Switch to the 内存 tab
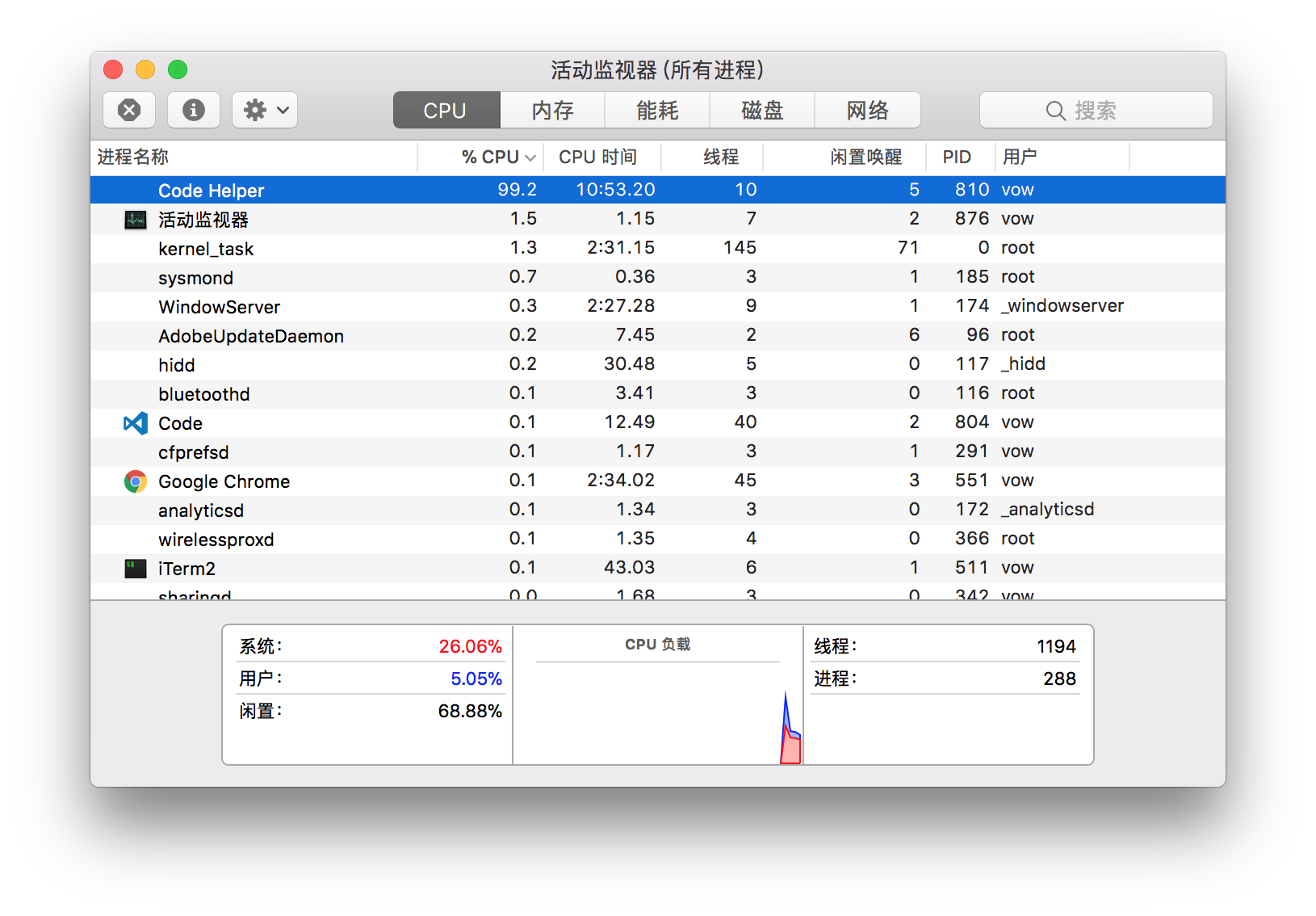 [552, 110]
